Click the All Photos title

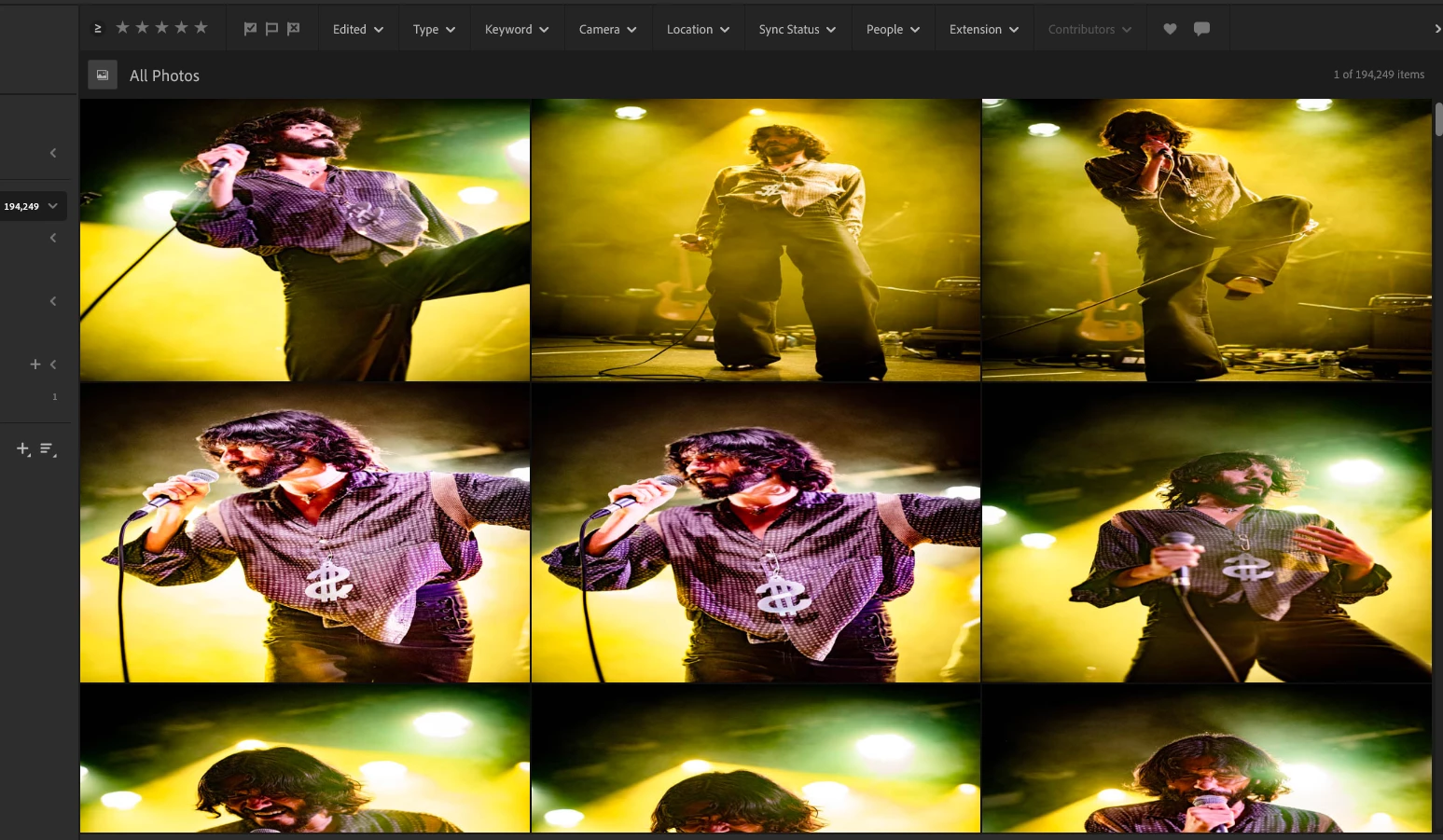coord(164,76)
